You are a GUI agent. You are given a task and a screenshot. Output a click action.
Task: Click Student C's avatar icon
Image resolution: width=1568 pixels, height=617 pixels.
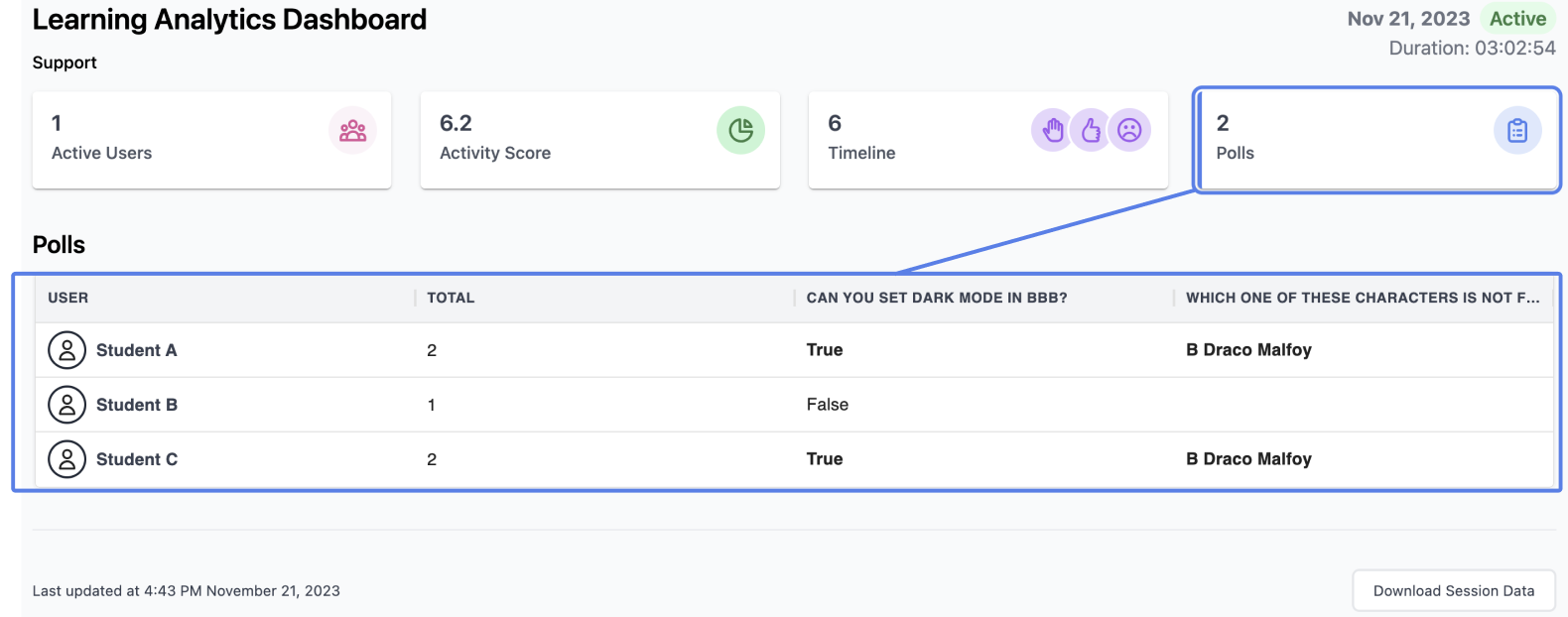(66, 459)
